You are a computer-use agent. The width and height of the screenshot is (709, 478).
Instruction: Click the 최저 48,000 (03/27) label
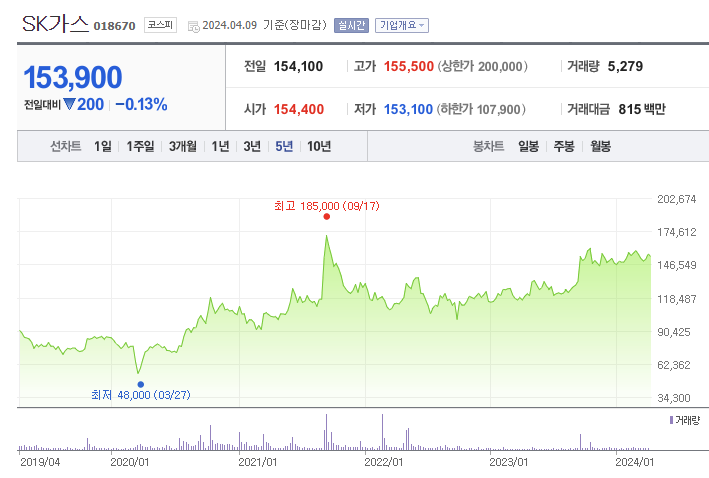141,395
